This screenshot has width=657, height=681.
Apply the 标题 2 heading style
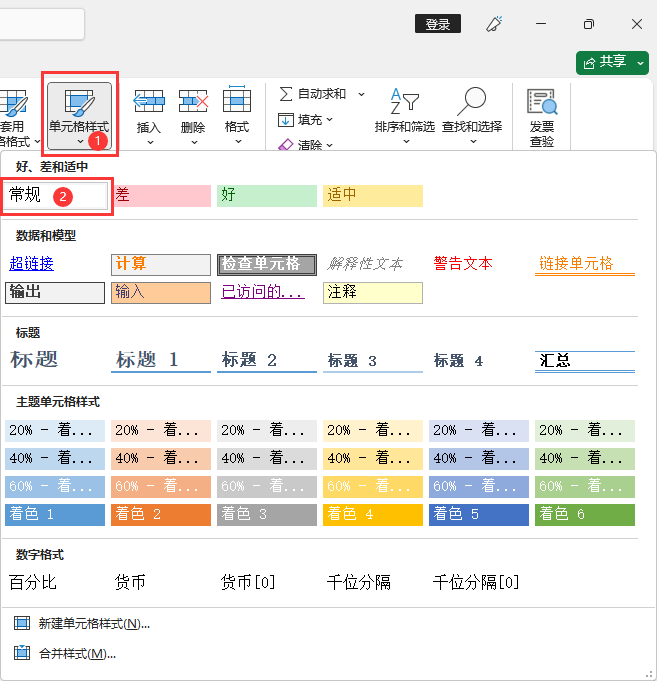[267, 361]
